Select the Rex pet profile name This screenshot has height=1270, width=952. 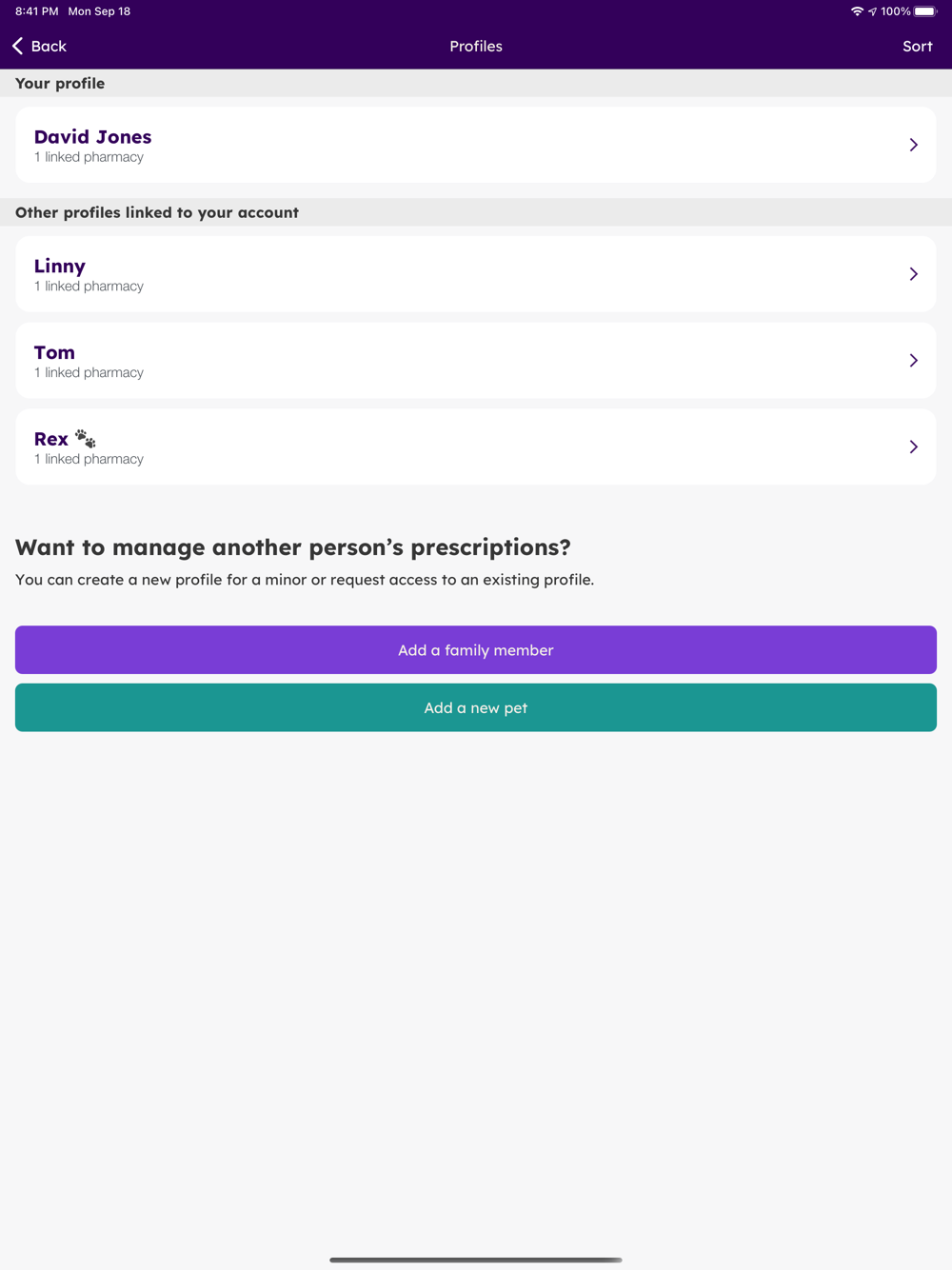point(51,439)
